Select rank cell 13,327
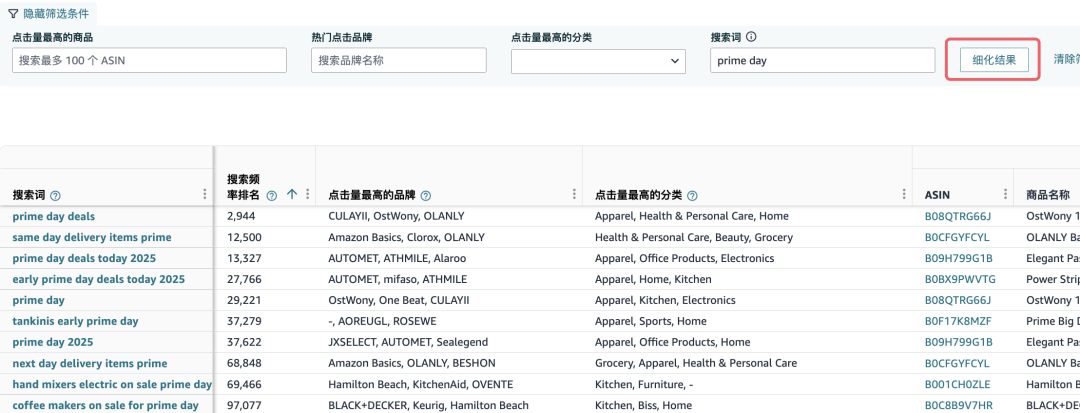 coord(244,258)
